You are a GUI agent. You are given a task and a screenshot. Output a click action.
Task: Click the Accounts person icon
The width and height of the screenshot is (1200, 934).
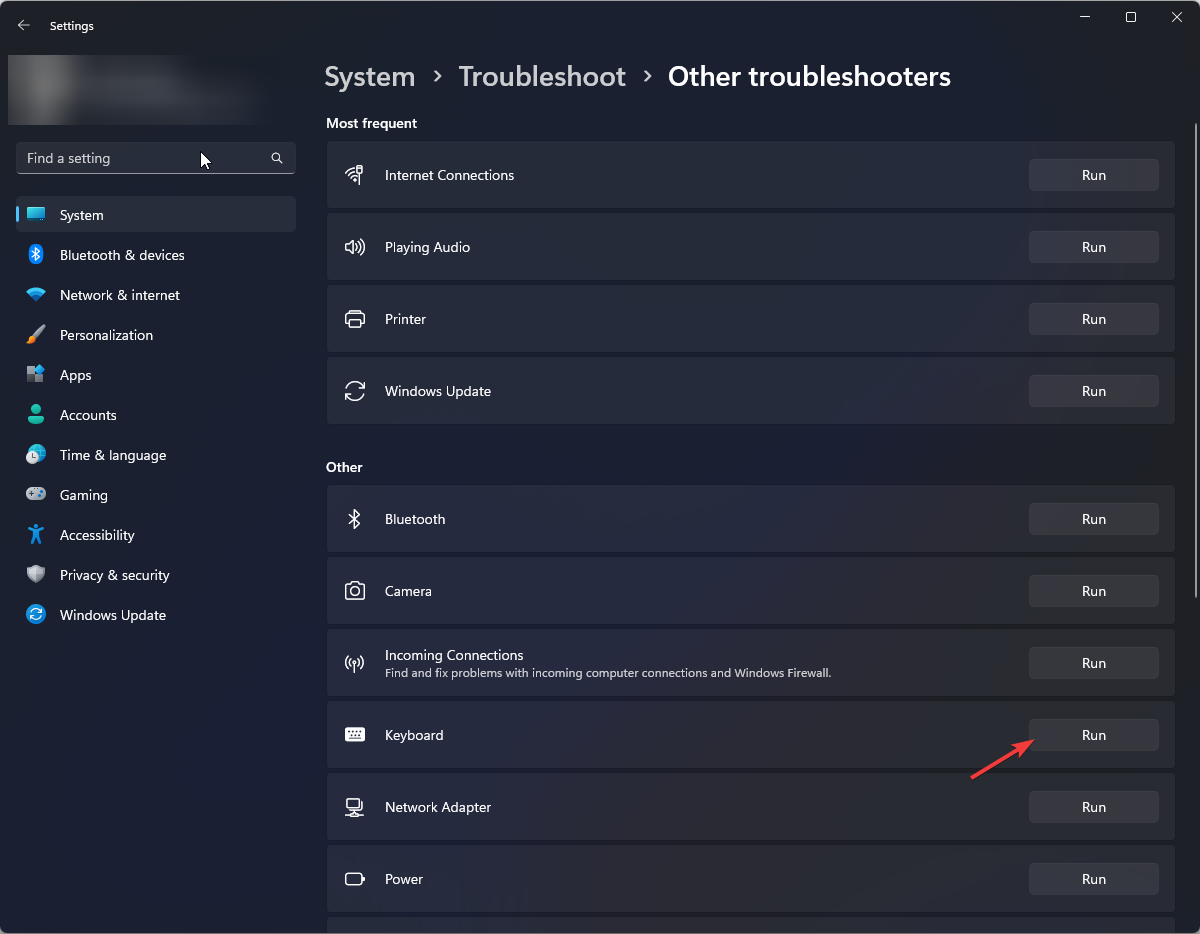36,415
